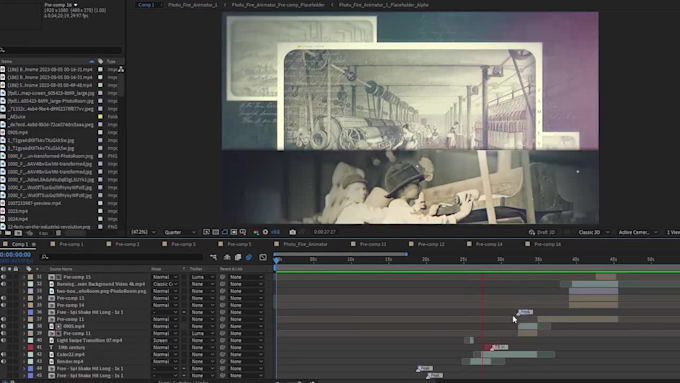
Task: Hide the Light Swipe Transition 07.mp4 layer
Action: click(x=3, y=340)
